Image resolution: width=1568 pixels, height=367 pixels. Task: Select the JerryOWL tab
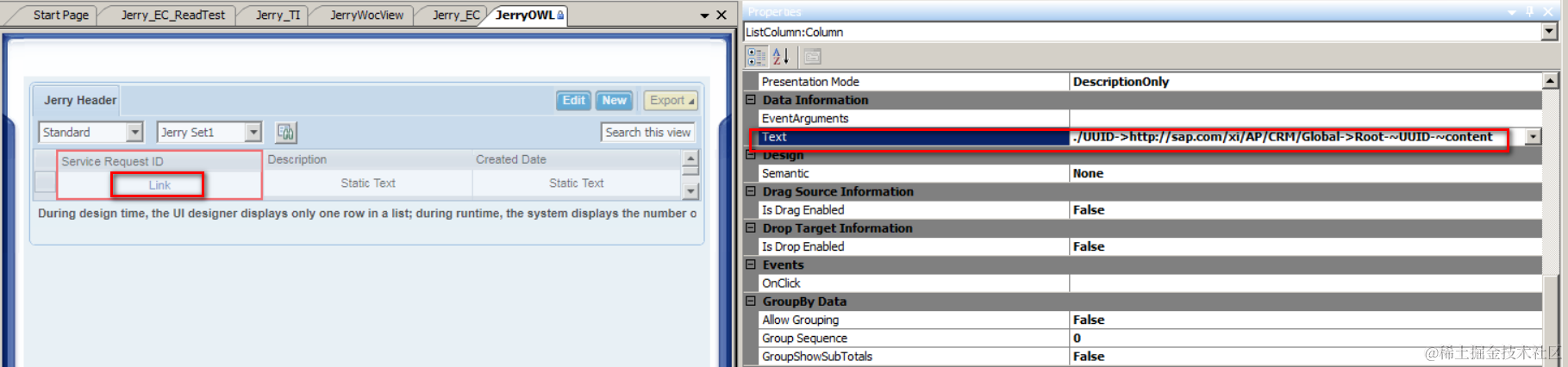point(528,15)
